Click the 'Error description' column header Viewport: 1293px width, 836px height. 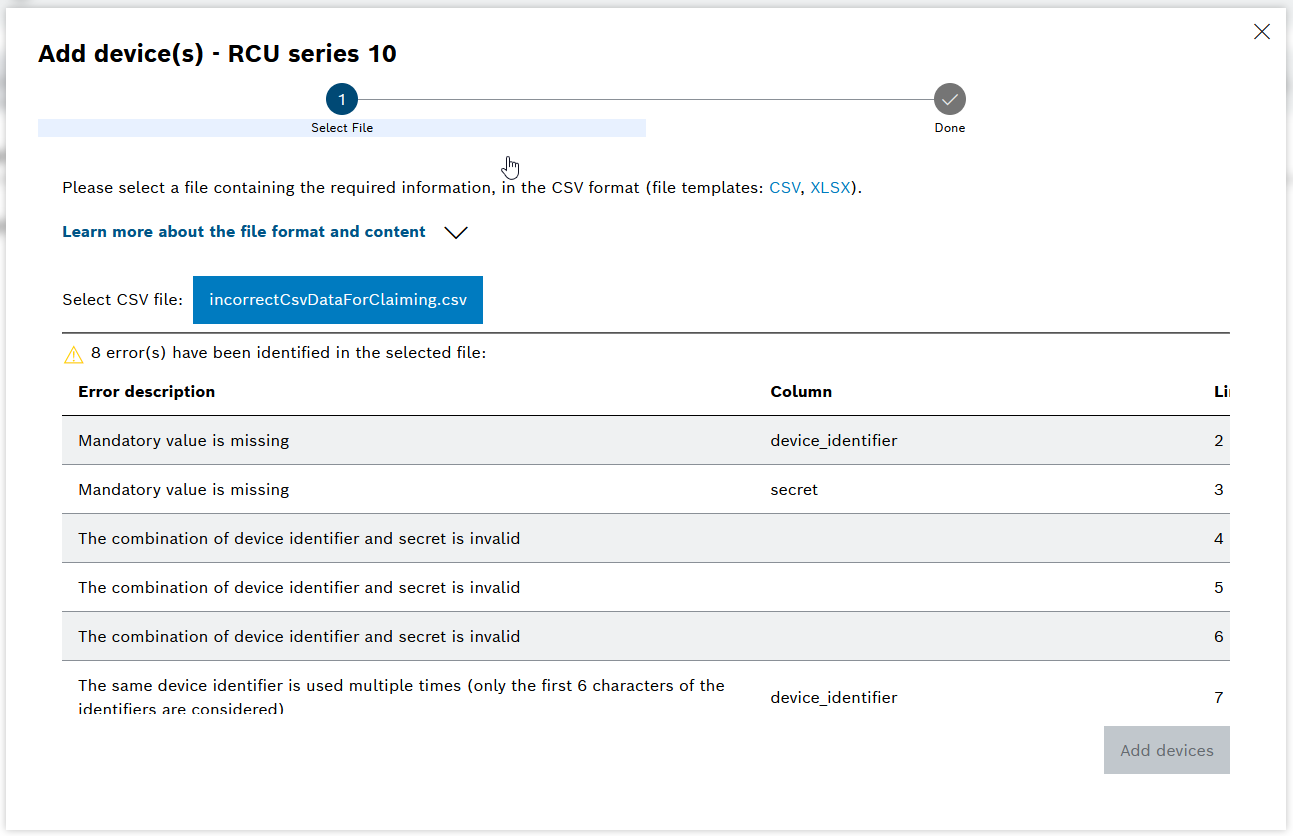point(147,392)
